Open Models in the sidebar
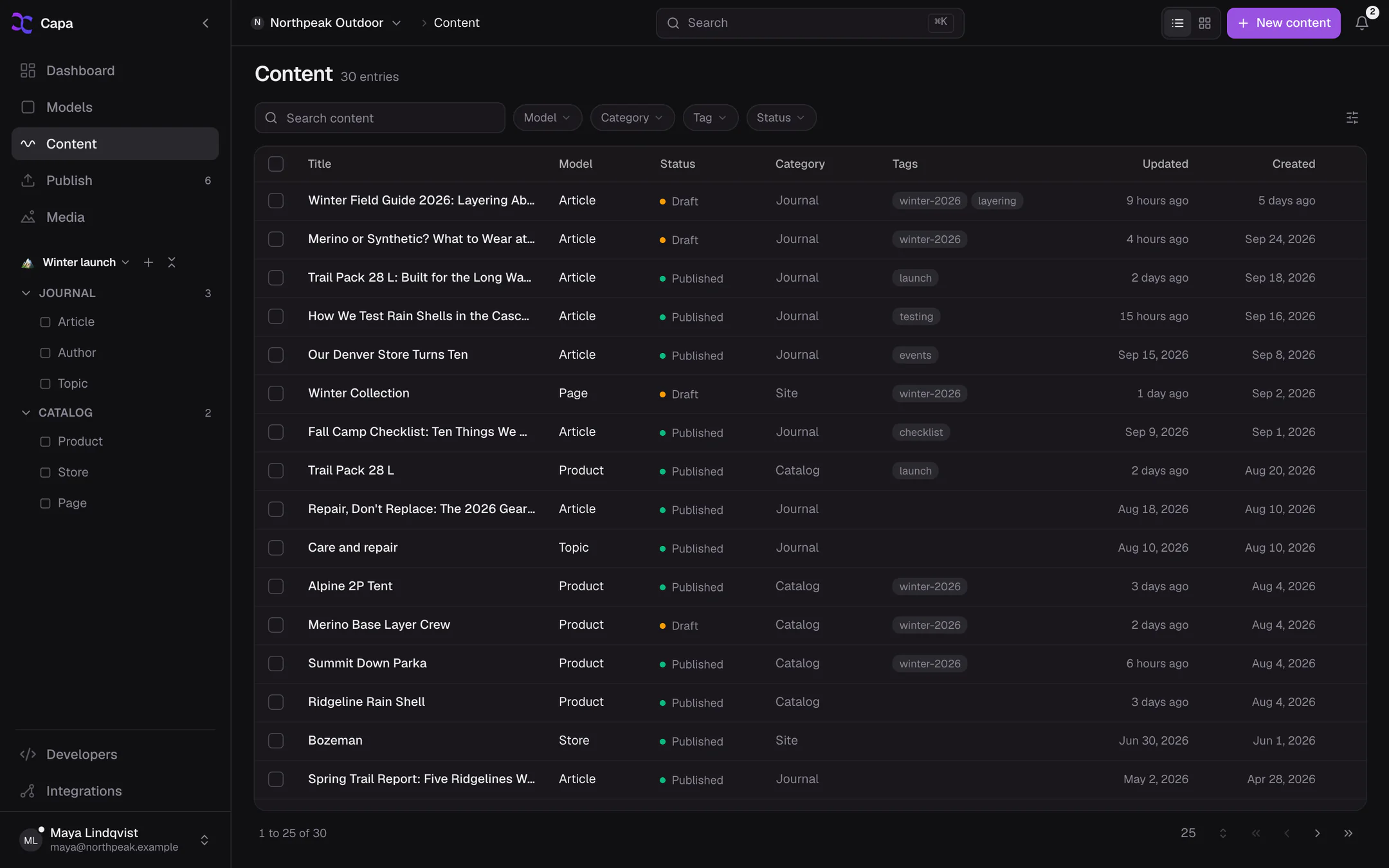Screen dimensions: 1389x868 (x=115, y=107)
